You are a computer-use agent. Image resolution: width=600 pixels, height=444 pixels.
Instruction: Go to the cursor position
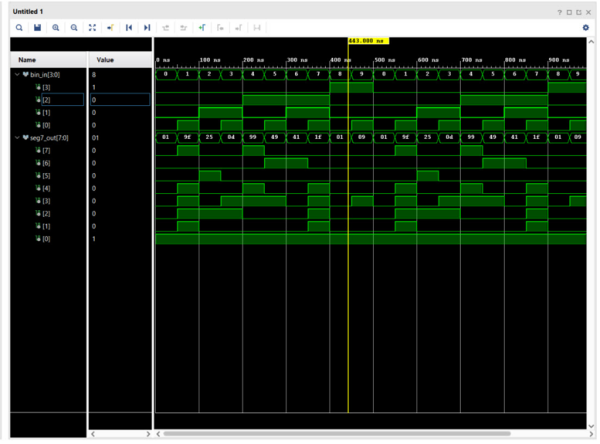pyautogui.click(x=111, y=28)
